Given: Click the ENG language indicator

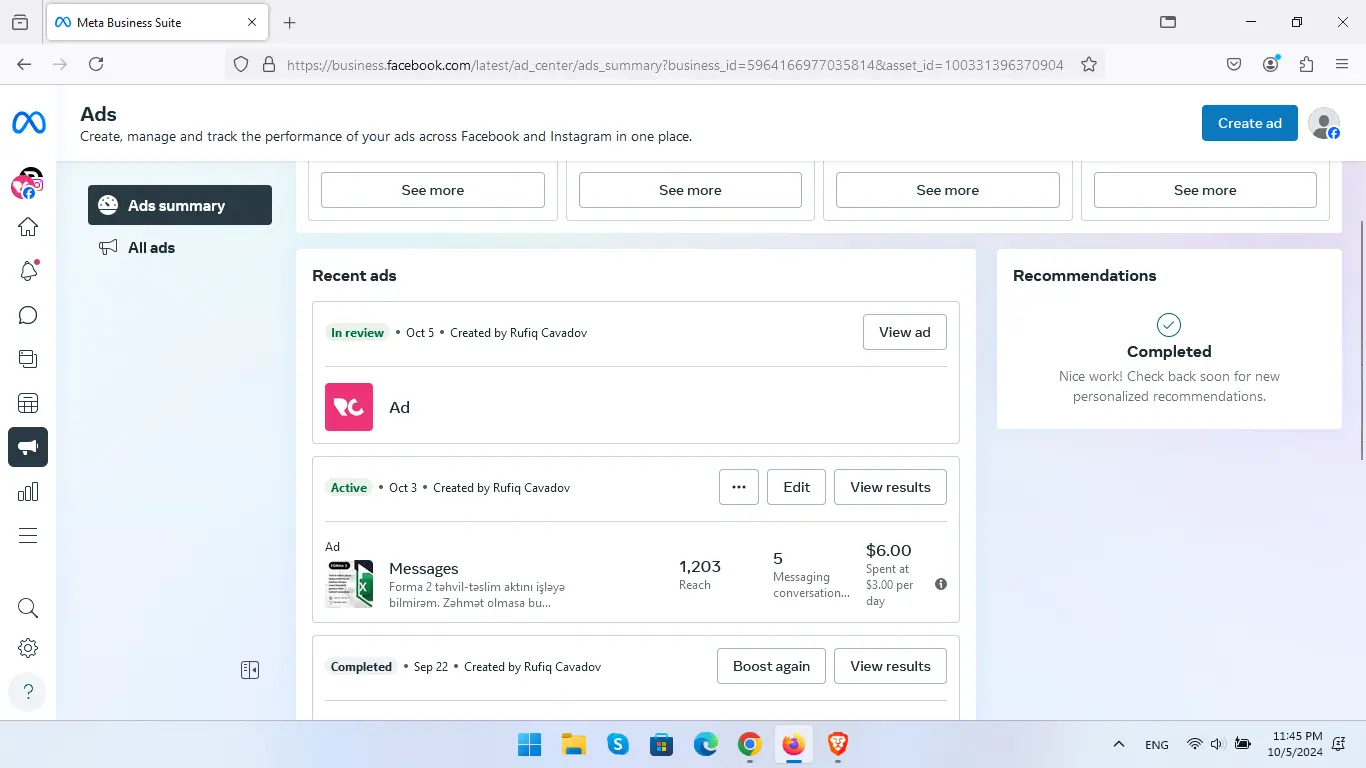Looking at the screenshot, I should click(1157, 745).
